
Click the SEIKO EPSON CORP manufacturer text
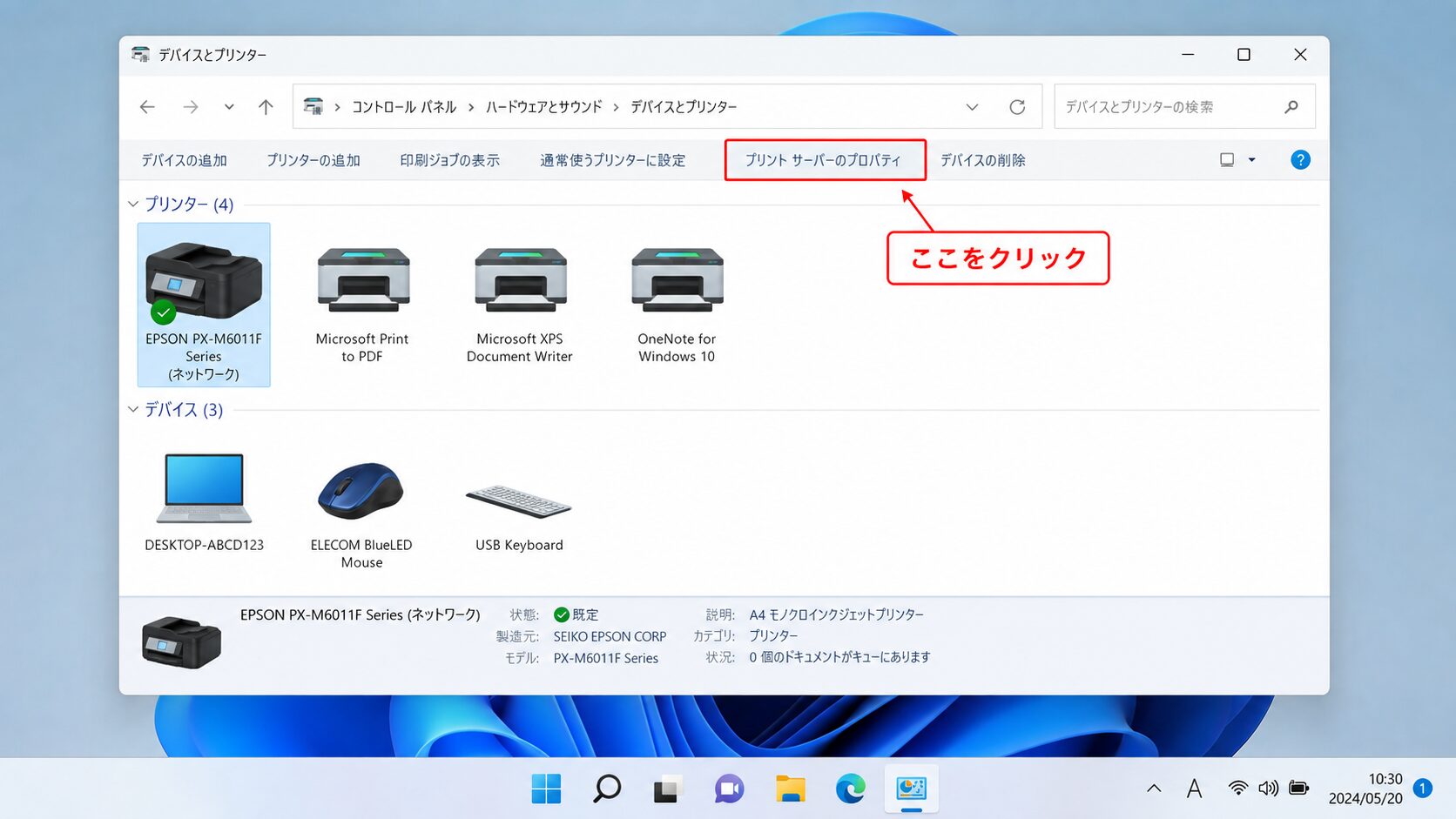tap(610, 636)
